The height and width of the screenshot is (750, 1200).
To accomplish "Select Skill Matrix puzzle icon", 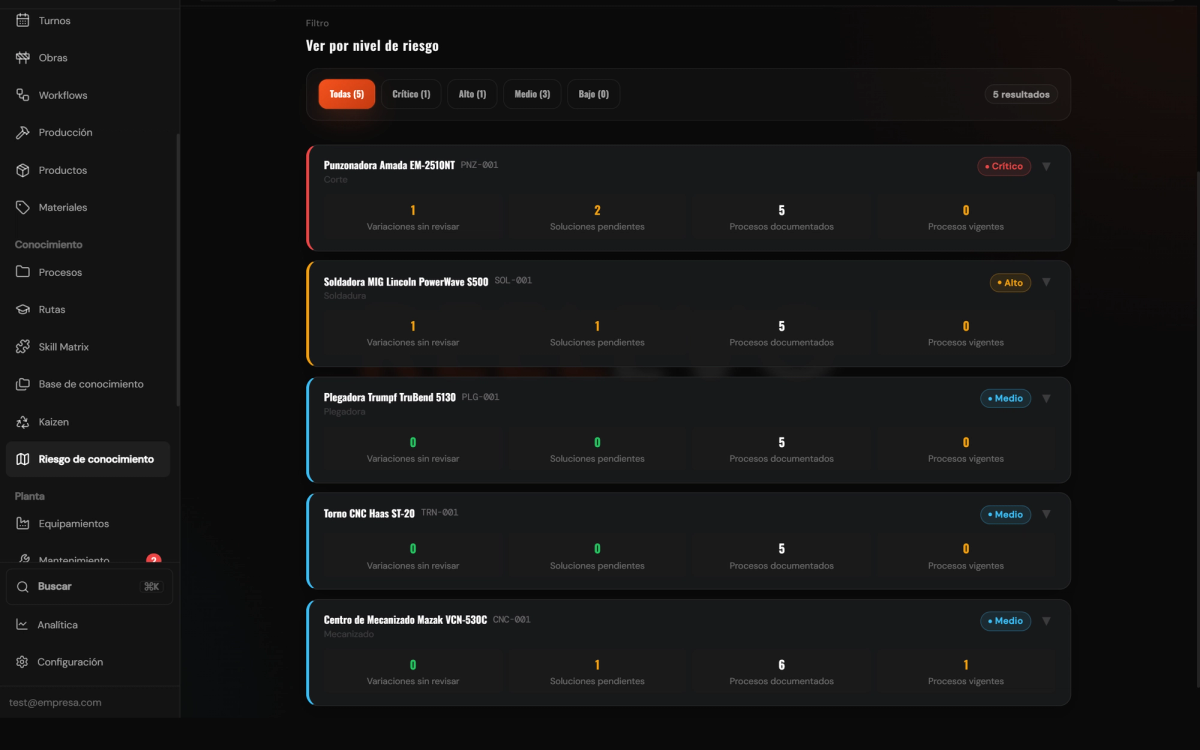I will [x=23, y=347].
